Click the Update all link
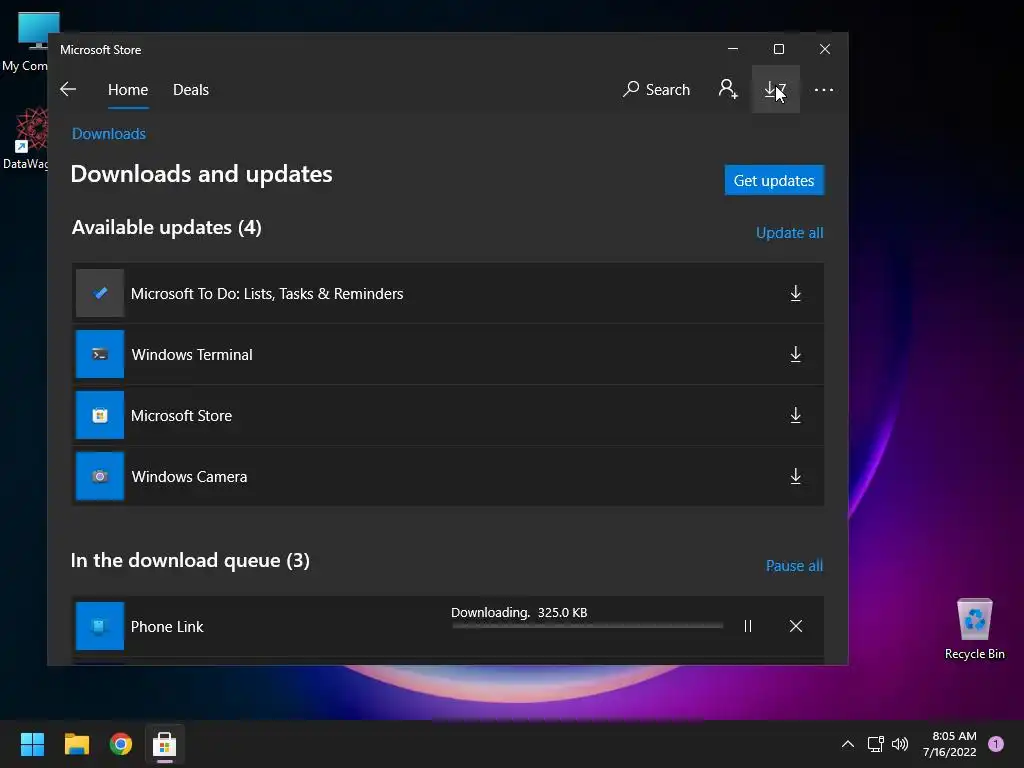 tap(790, 232)
